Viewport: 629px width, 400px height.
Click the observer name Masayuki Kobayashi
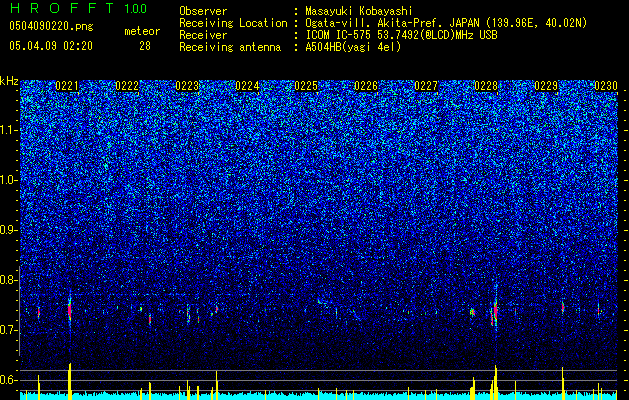coord(359,11)
